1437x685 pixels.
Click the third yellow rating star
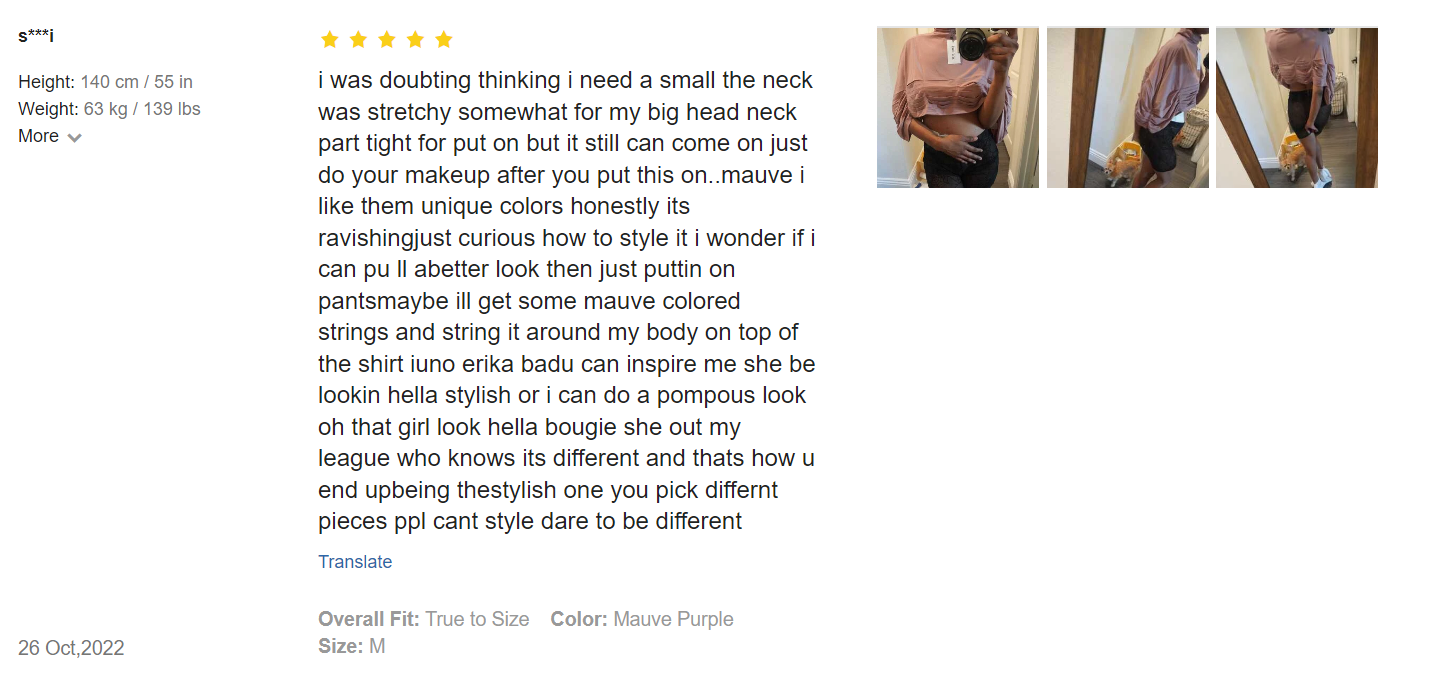click(387, 40)
